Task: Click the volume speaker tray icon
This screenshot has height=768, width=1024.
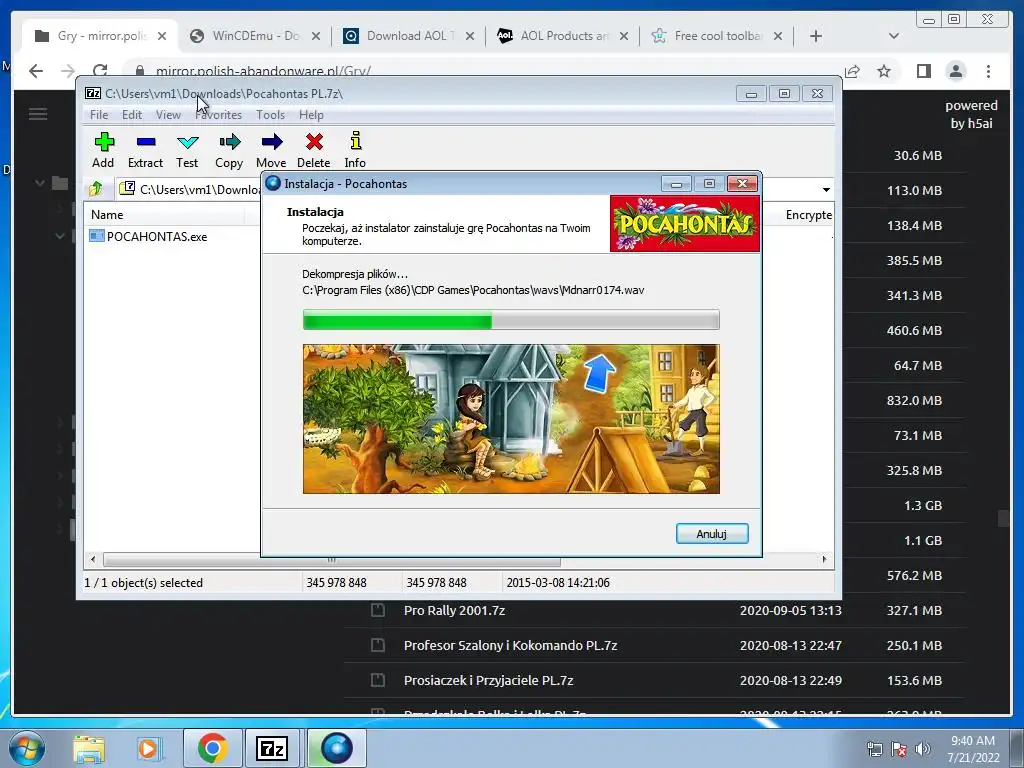Action: coord(923,749)
